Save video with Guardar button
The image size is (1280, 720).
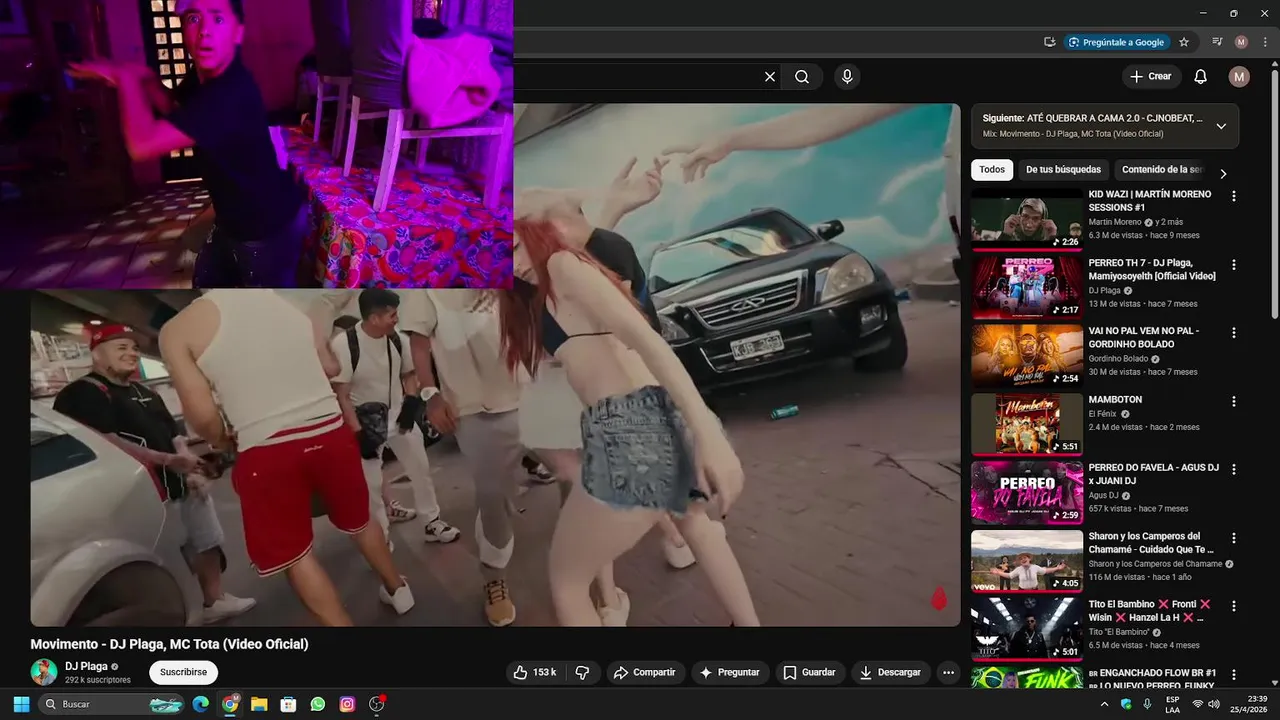pyautogui.click(x=810, y=673)
